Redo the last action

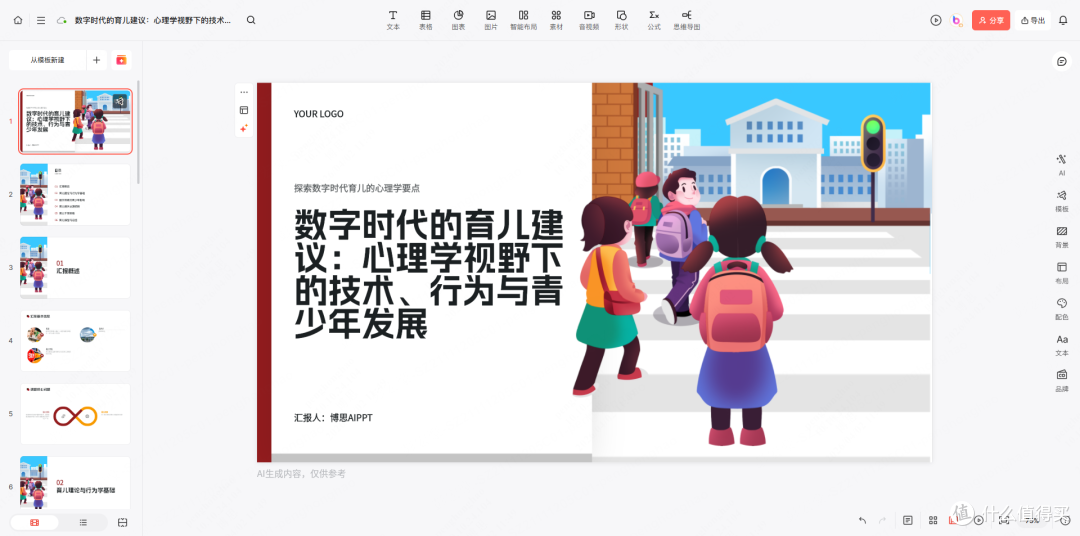[x=882, y=520]
